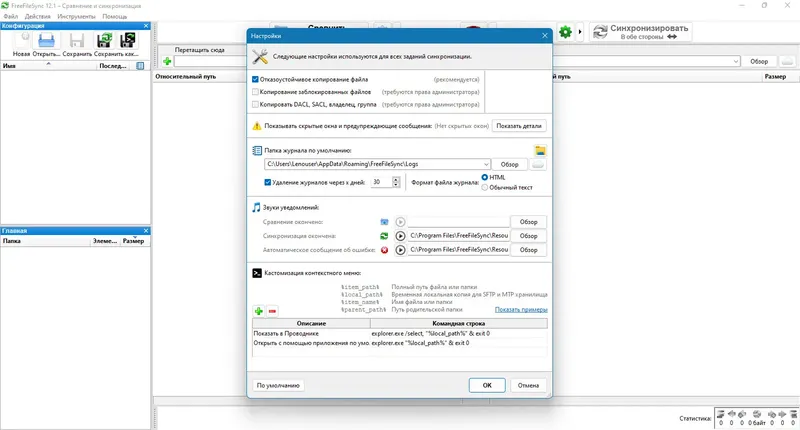The image size is (800, 430).
Task: Play the Синхронизация окончена sound
Action: pyautogui.click(x=400, y=236)
